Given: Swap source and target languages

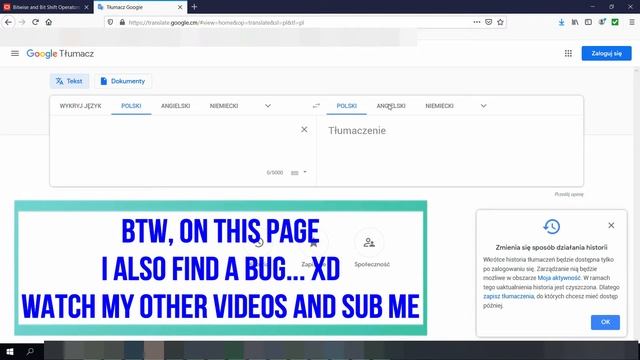Looking at the screenshot, I should click(316, 106).
